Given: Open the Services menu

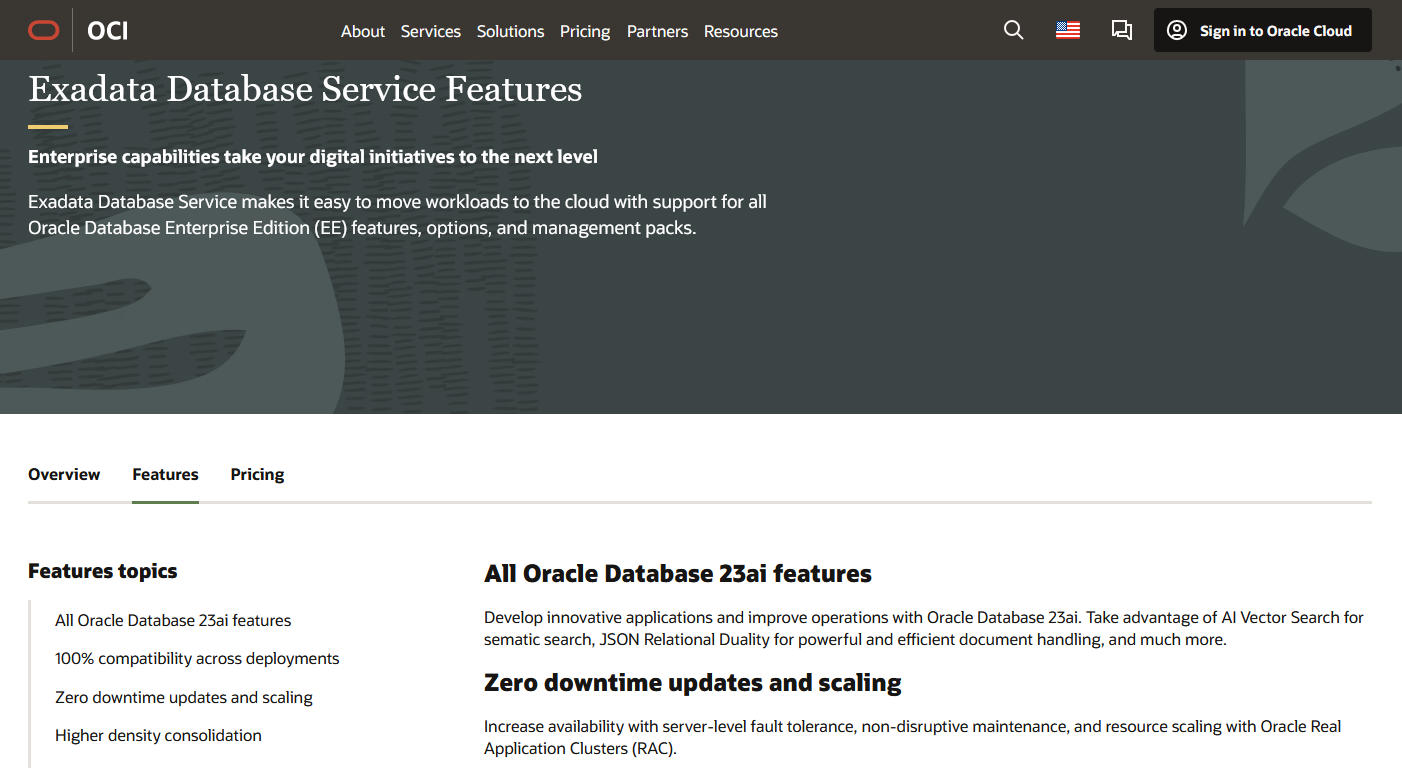Looking at the screenshot, I should click(x=431, y=31).
